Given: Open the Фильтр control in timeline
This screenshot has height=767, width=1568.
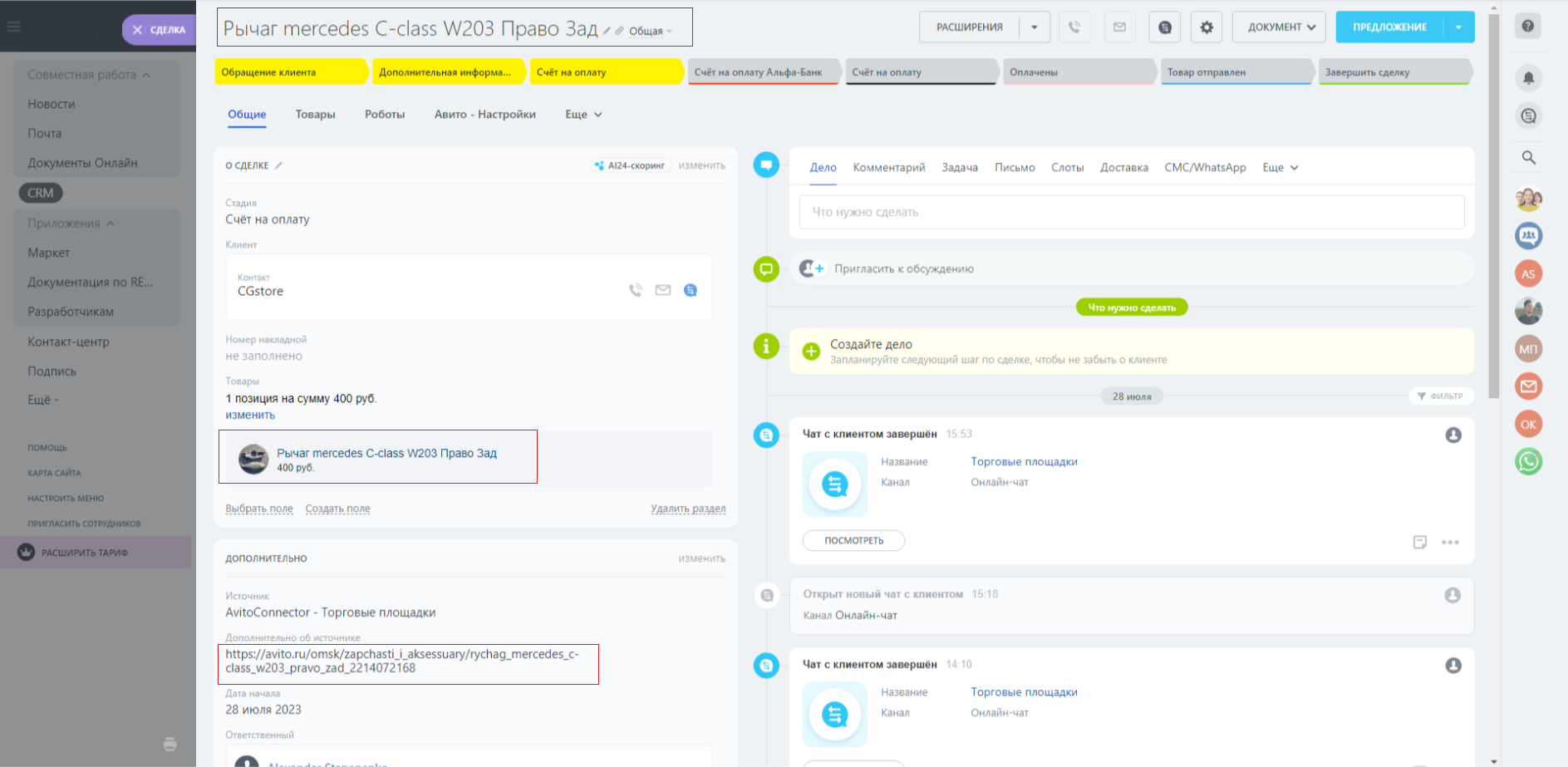Looking at the screenshot, I should pyautogui.click(x=1440, y=396).
